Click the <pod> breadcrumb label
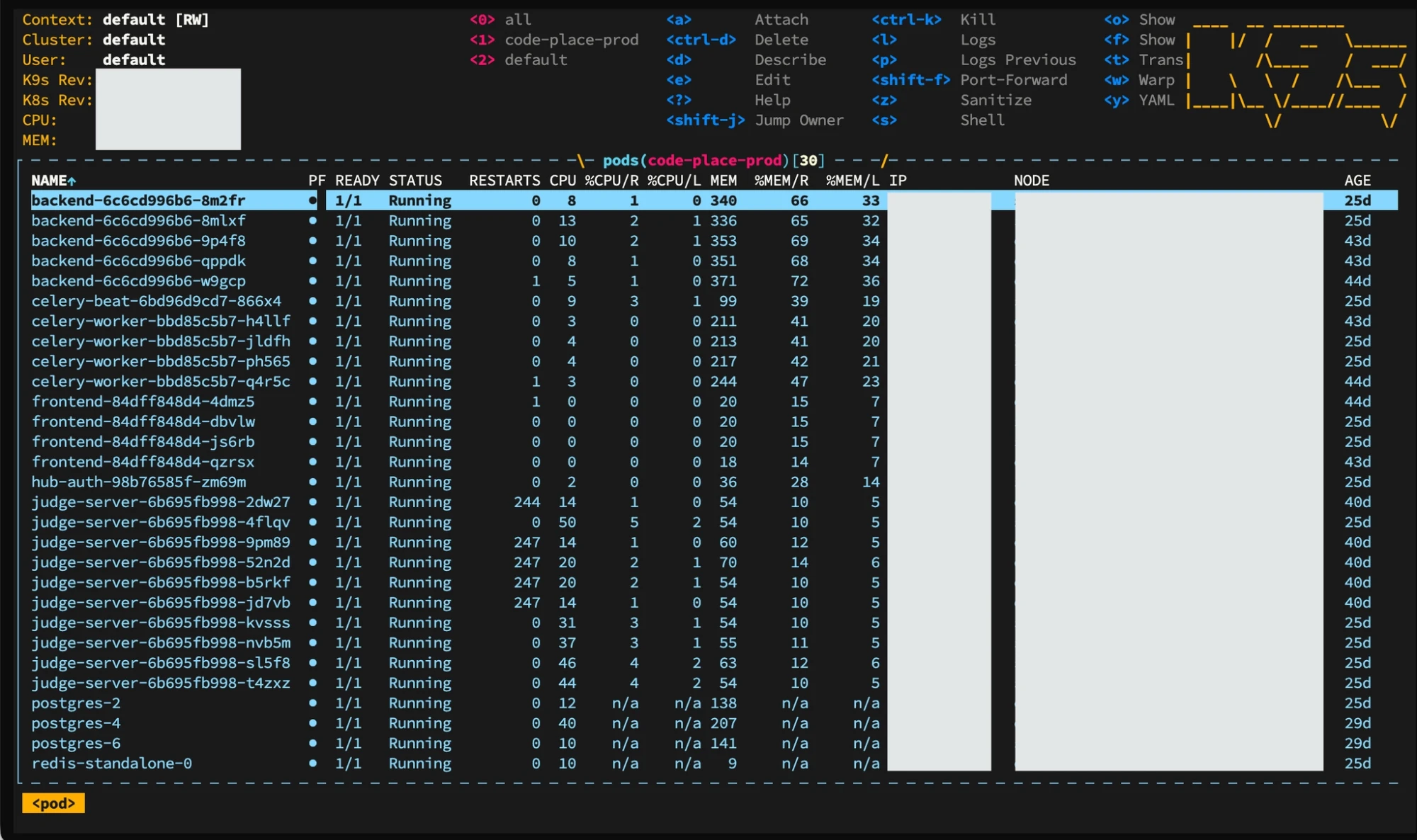 point(54,803)
